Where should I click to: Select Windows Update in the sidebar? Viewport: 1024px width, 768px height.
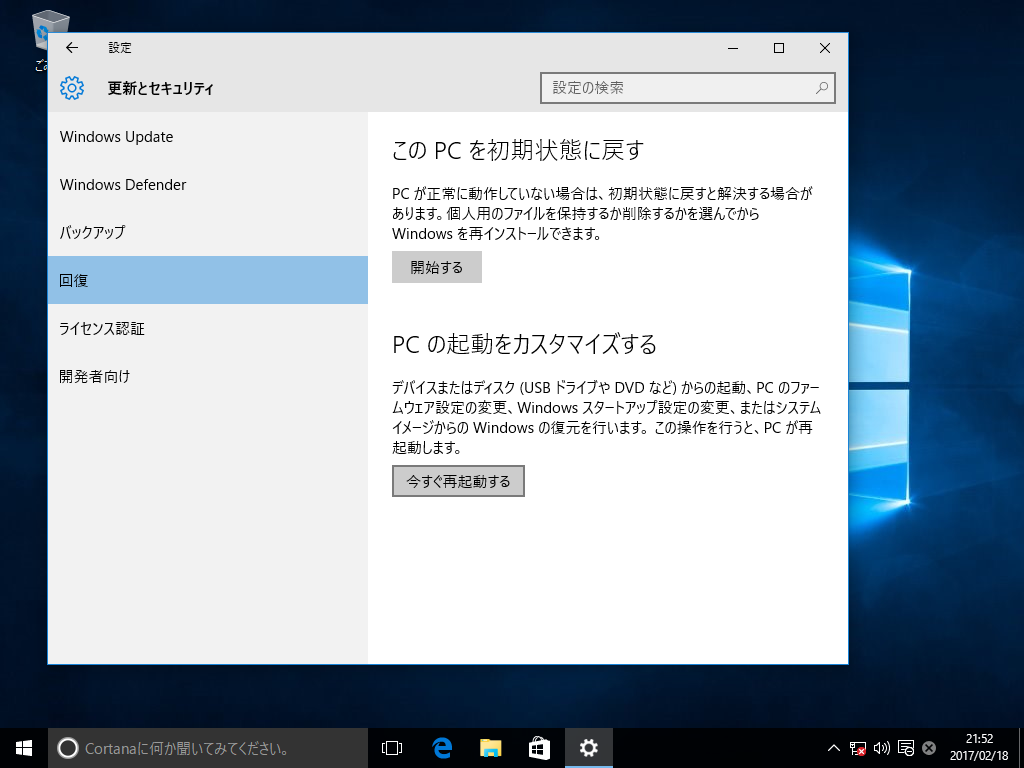point(208,136)
